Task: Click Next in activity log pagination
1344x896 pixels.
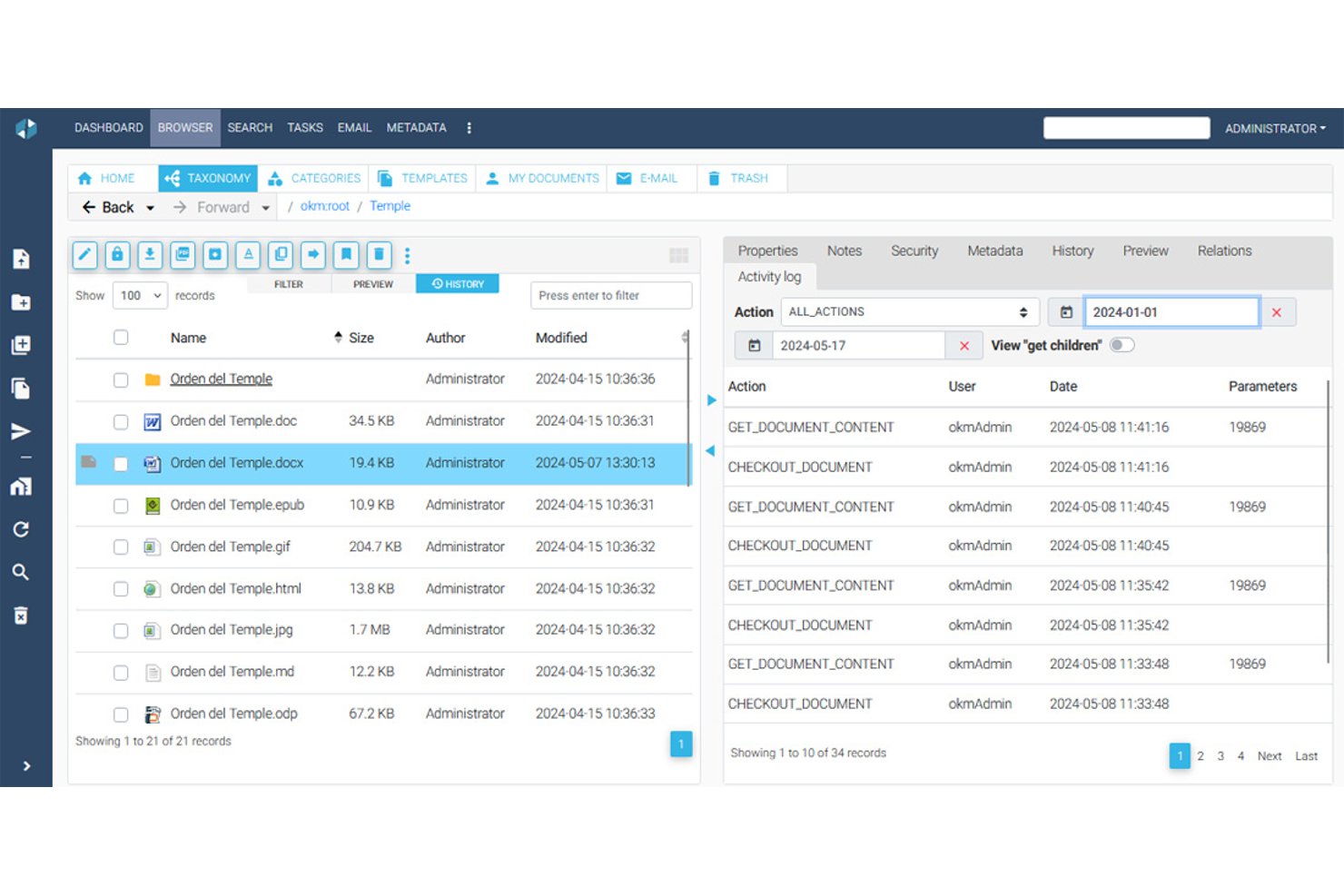Action: point(1269,755)
